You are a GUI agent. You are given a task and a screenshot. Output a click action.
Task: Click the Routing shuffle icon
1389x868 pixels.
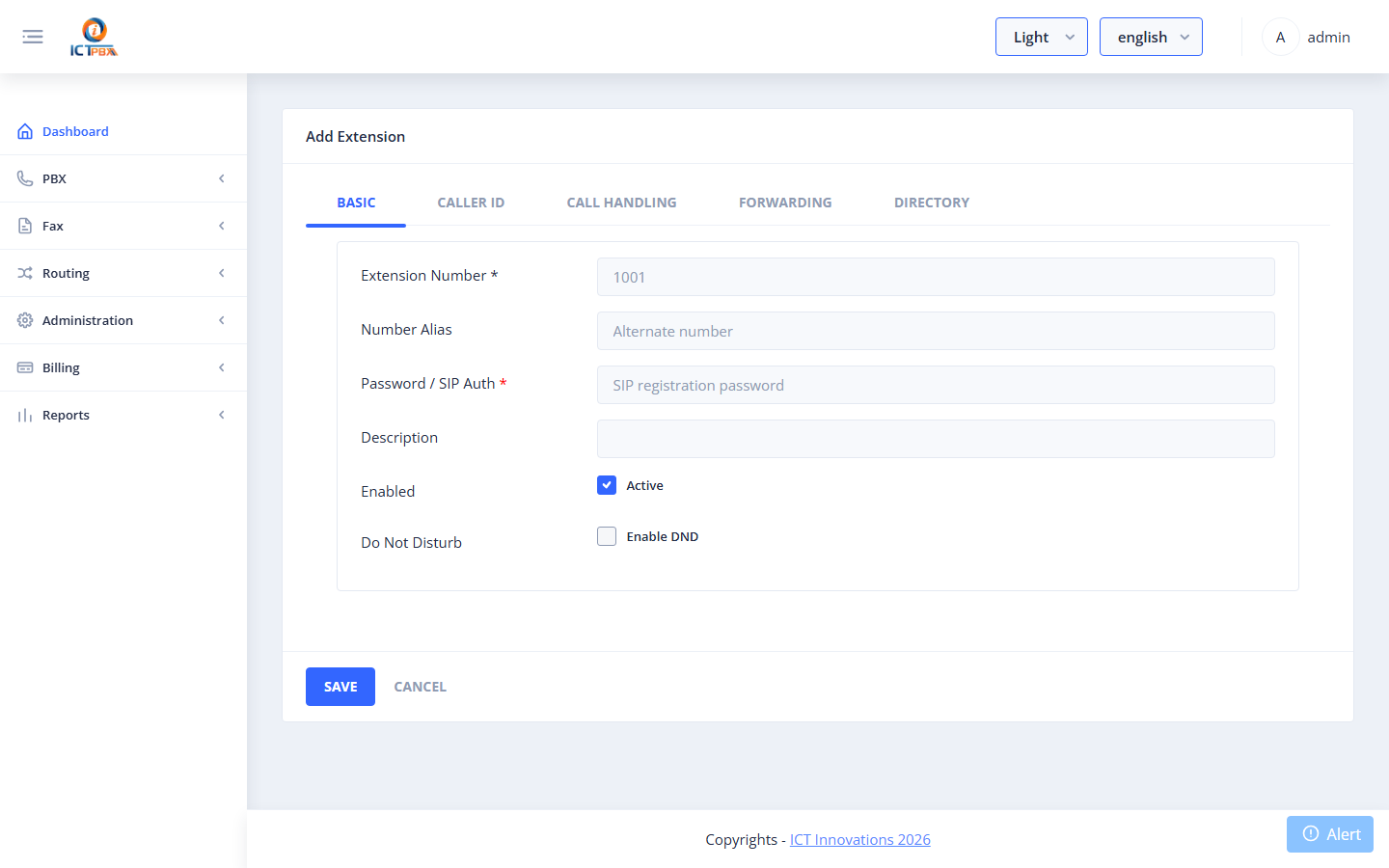(25, 273)
